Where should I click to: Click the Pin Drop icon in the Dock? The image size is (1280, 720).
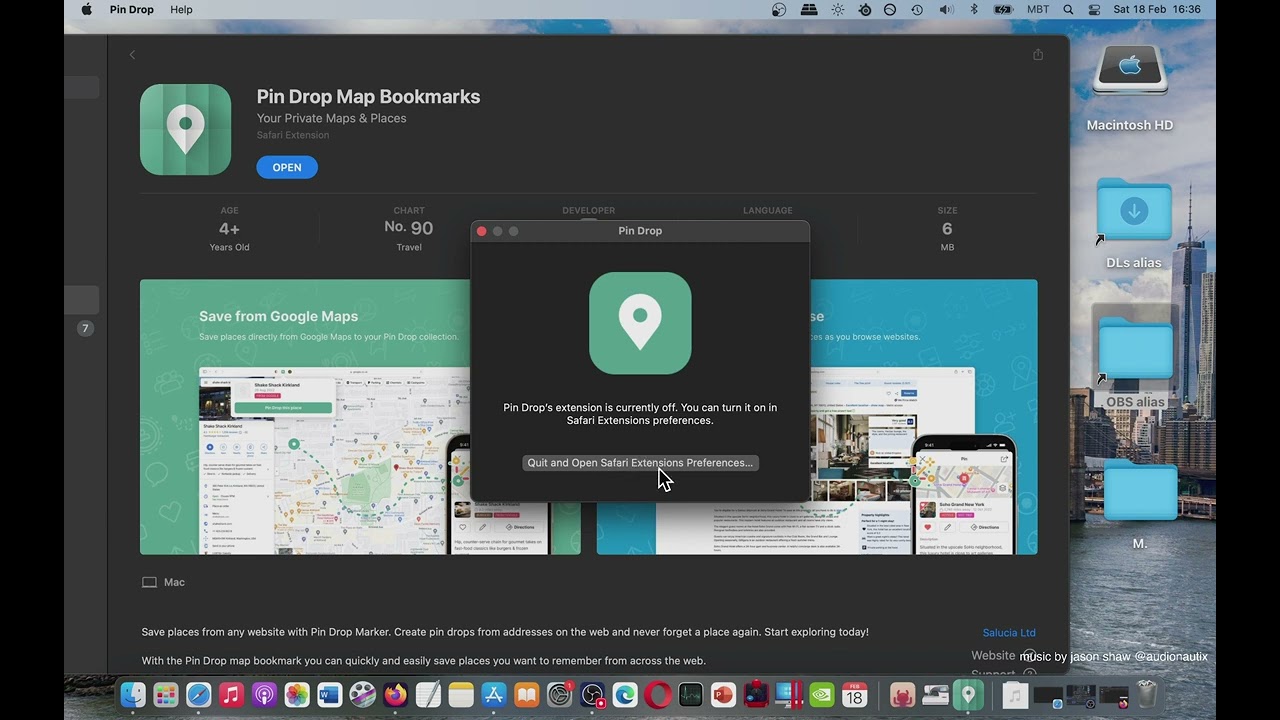pos(968,695)
